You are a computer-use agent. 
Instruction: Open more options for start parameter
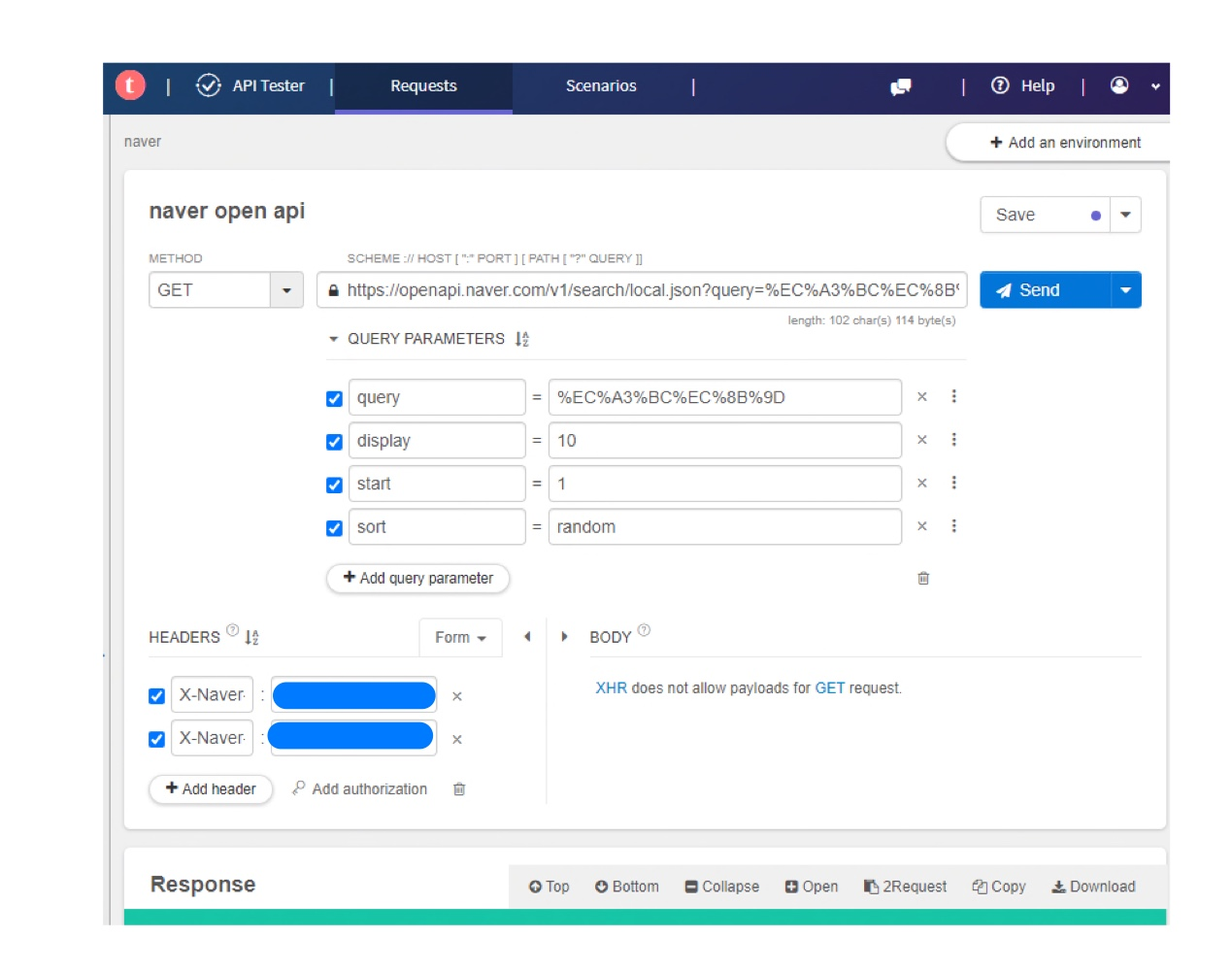coord(954,483)
